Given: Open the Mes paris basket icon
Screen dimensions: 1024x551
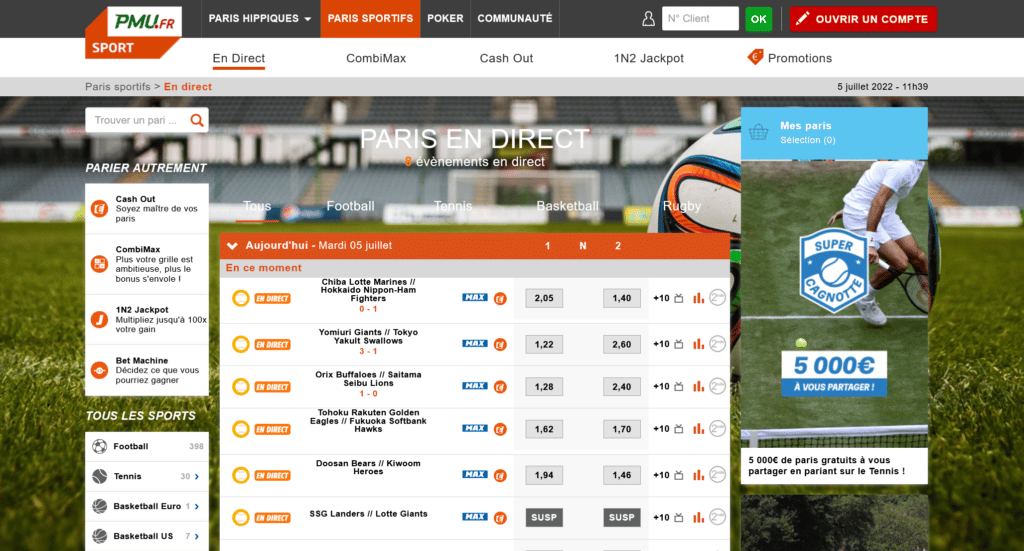Looking at the screenshot, I should pyautogui.click(x=758, y=133).
